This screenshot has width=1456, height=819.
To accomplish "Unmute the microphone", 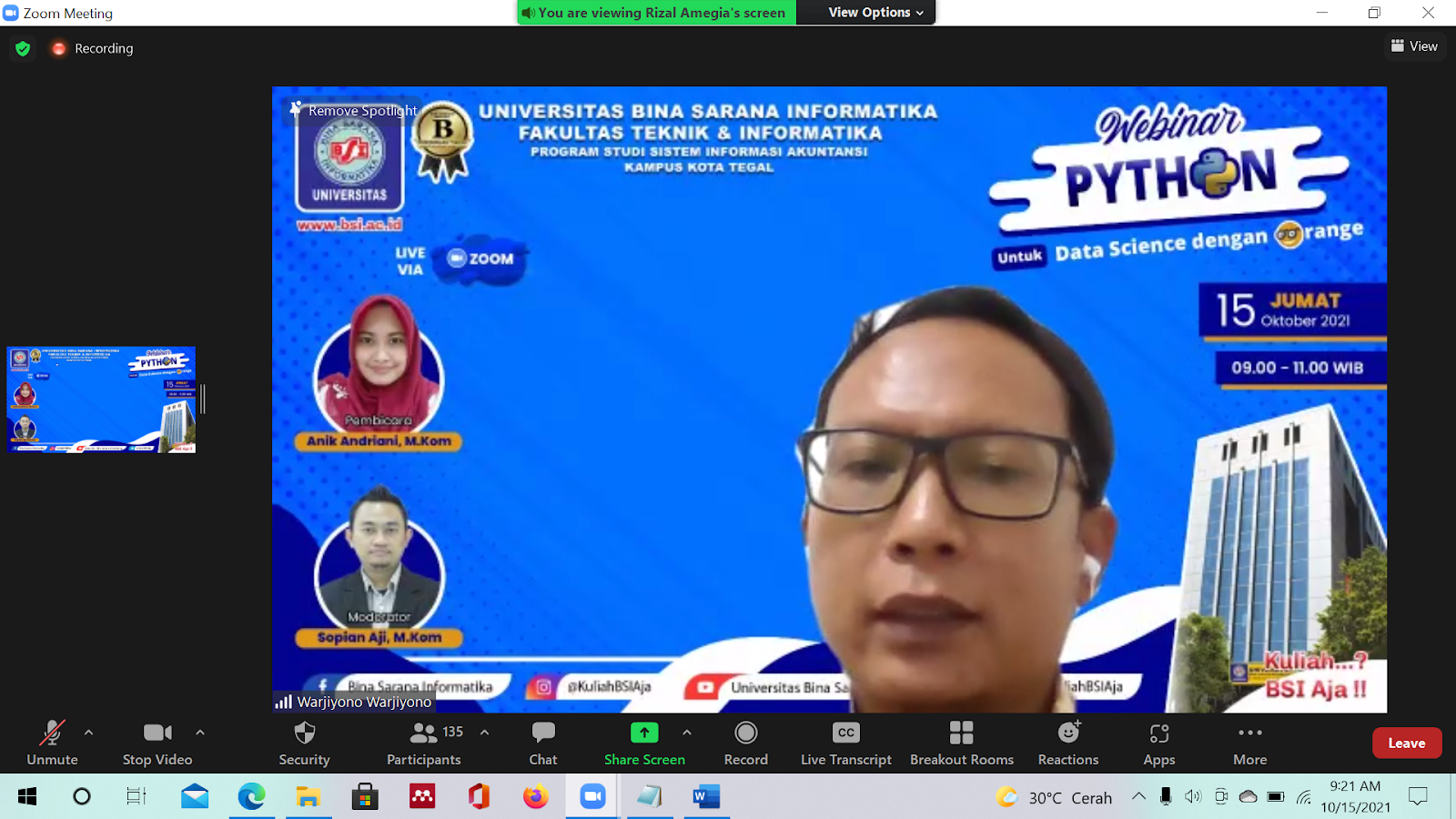I will point(52,743).
